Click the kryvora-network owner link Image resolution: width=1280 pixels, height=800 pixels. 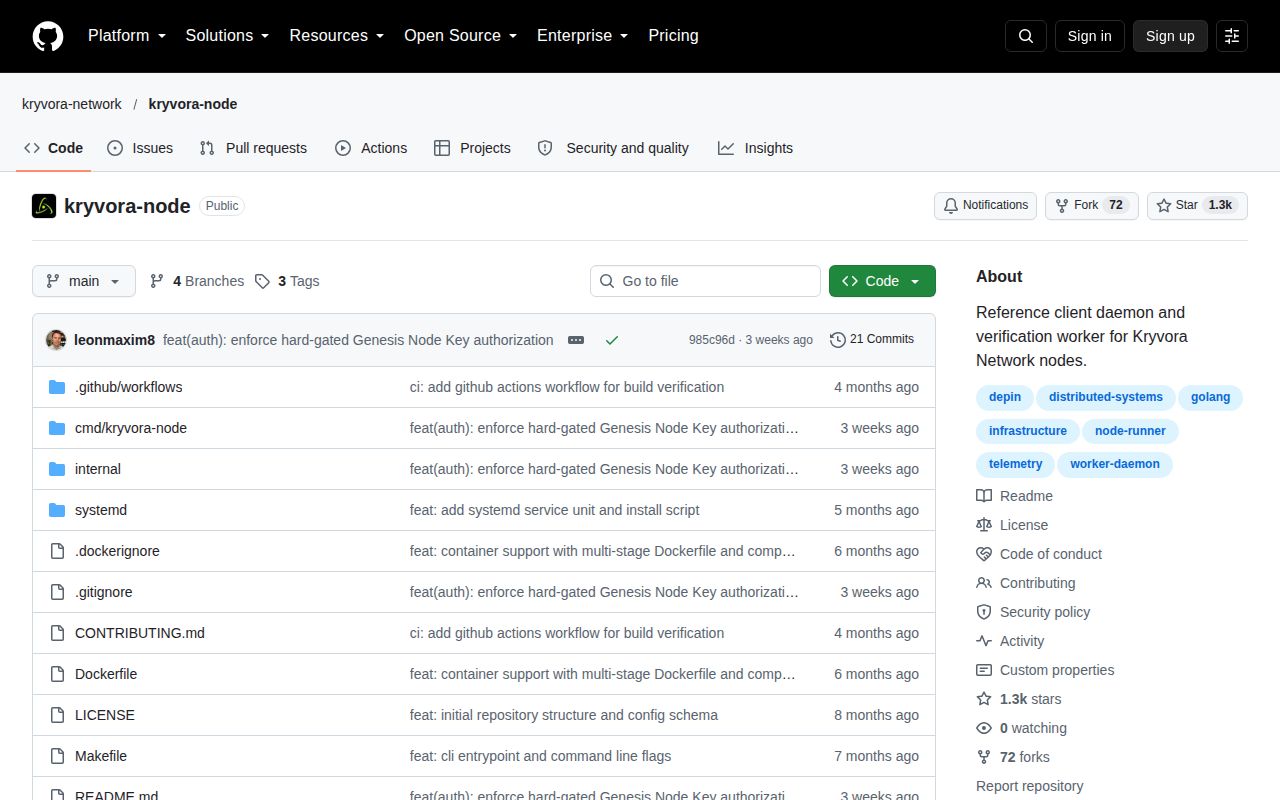coord(72,104)
